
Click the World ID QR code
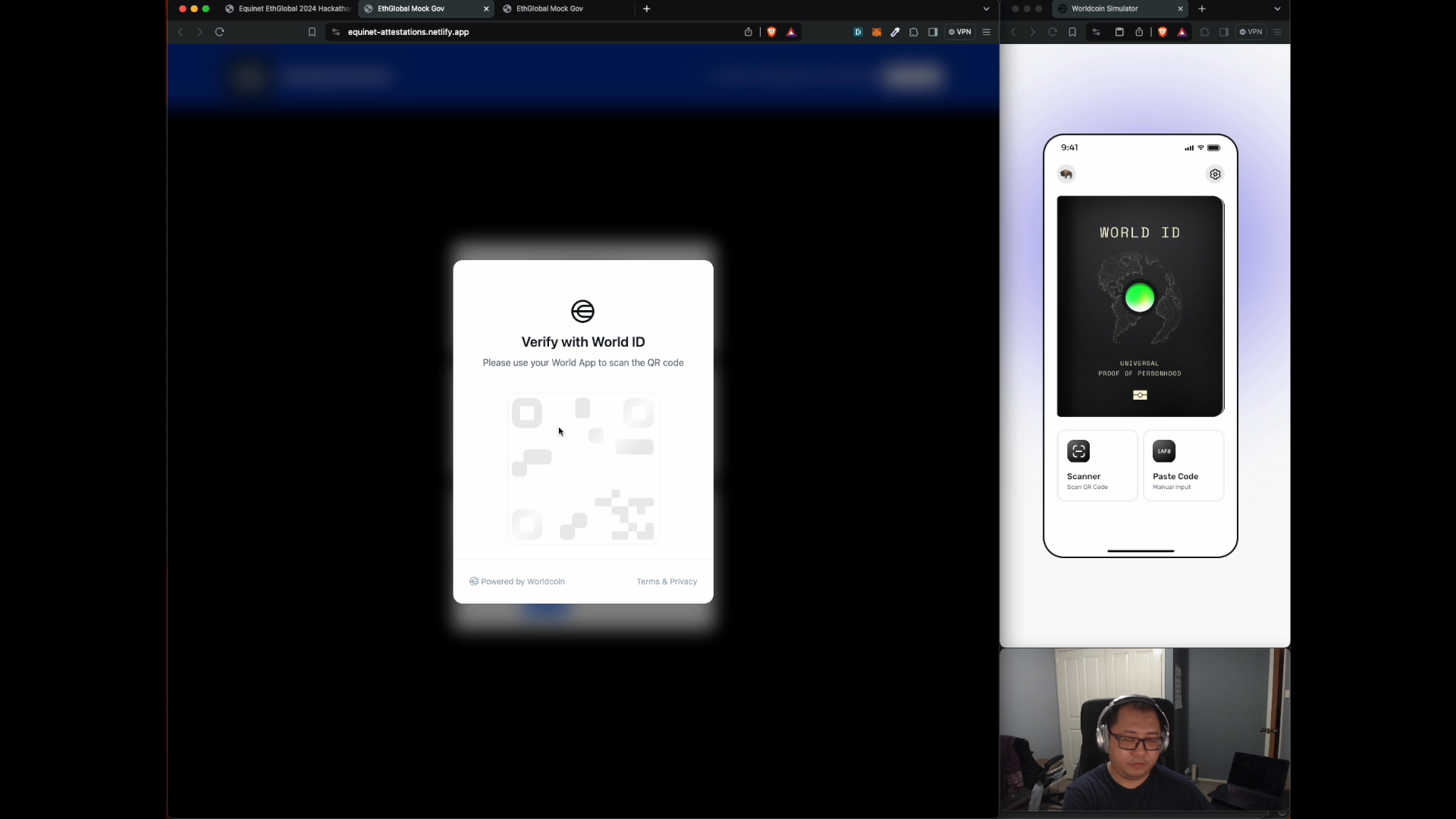coord(583,469)
